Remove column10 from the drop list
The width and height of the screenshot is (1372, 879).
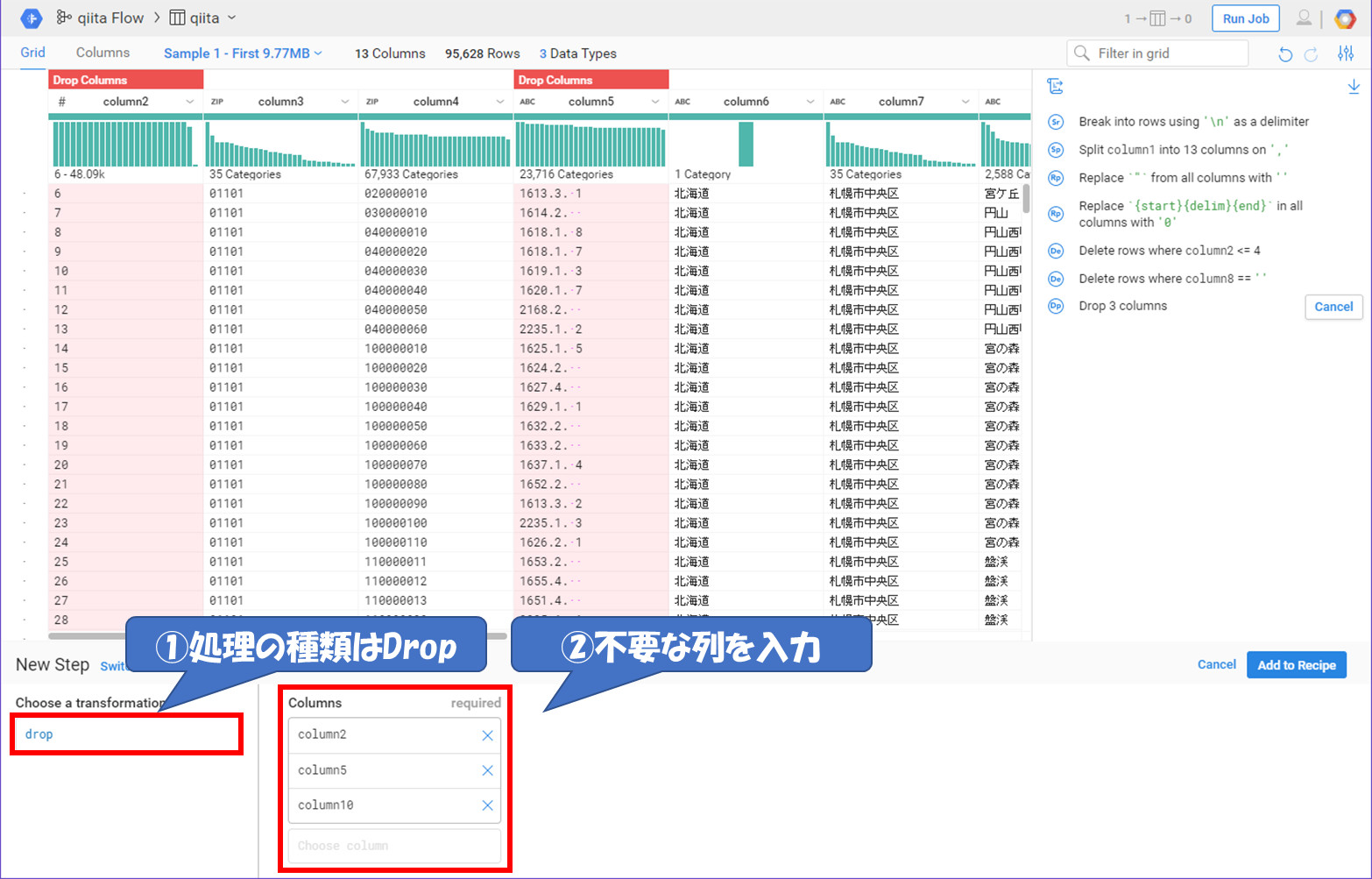pyautogui.click(x=488, y=805)
